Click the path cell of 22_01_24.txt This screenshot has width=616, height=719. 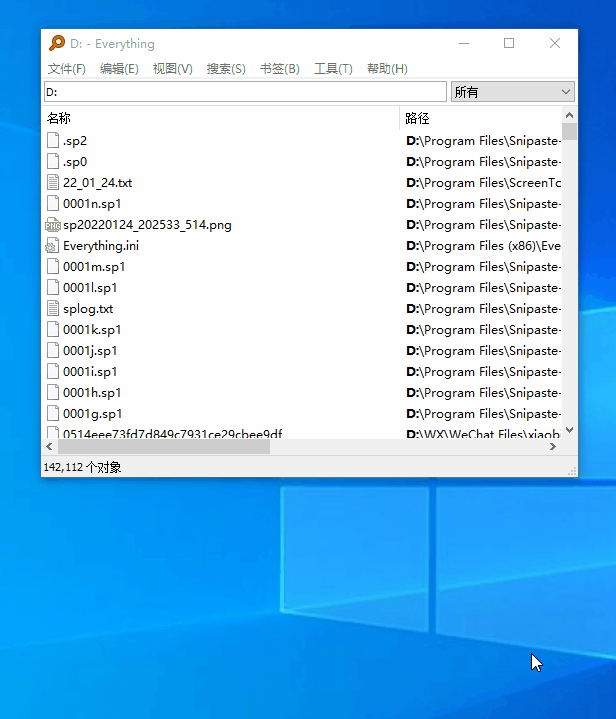coord(483,183)
